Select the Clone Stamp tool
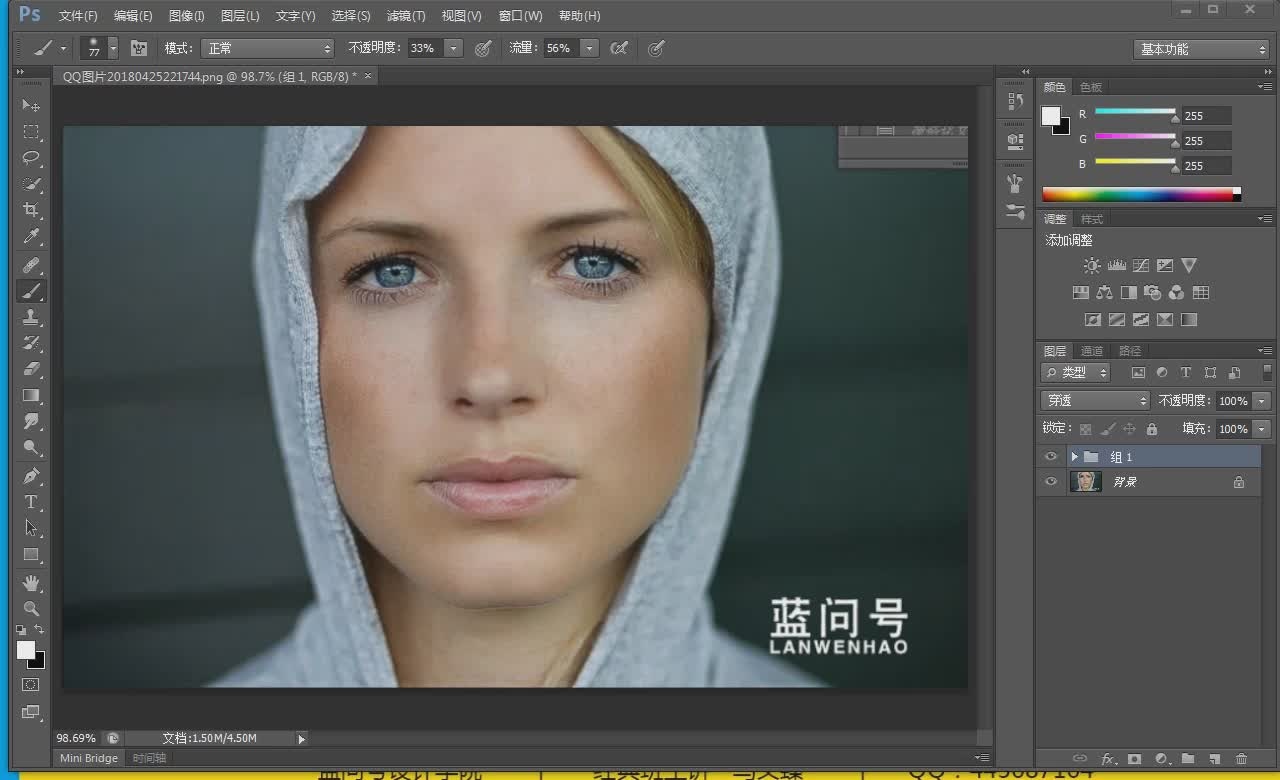This screenshot has width=1280, height=780. 31,318
